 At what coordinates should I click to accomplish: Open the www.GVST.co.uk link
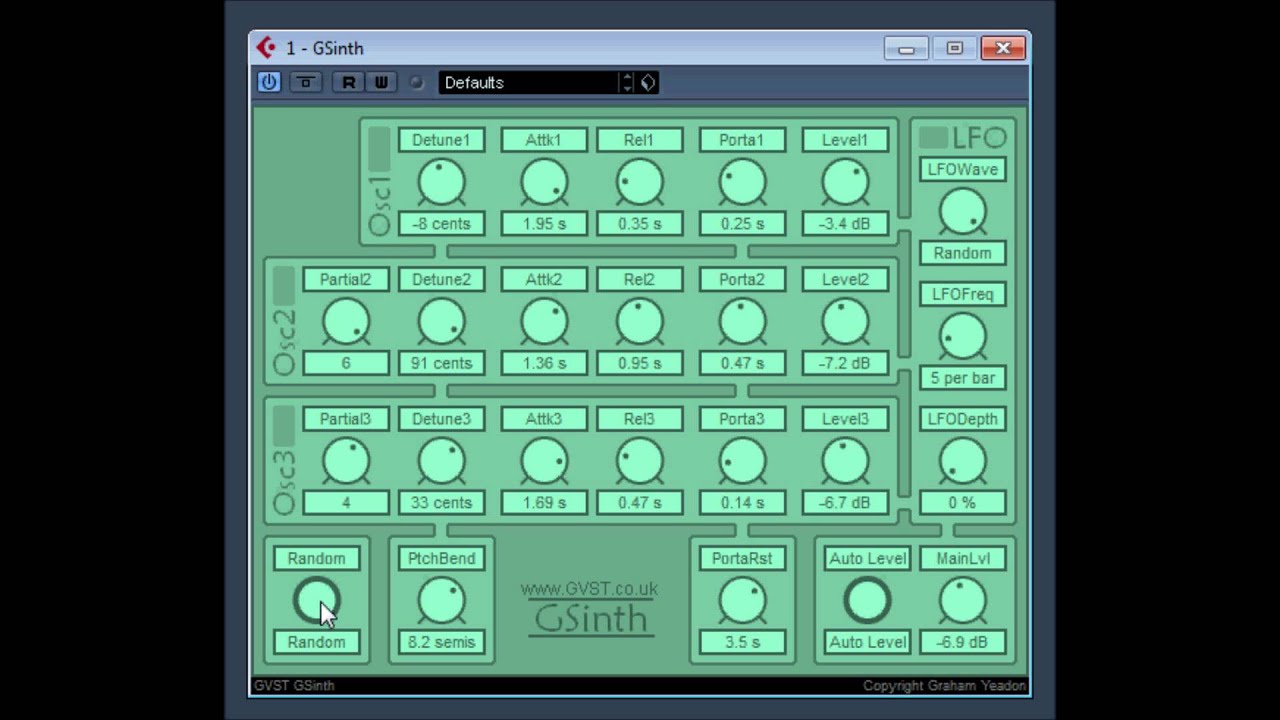tap(589, 589)
